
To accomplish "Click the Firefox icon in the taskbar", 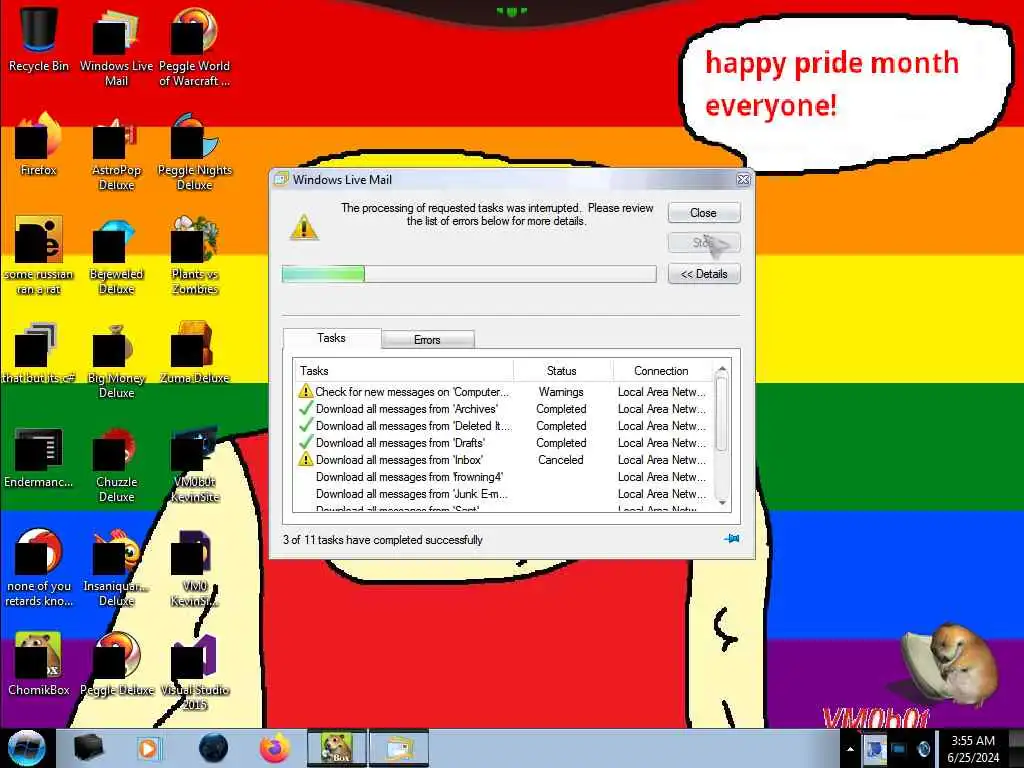I will (275, 748).
